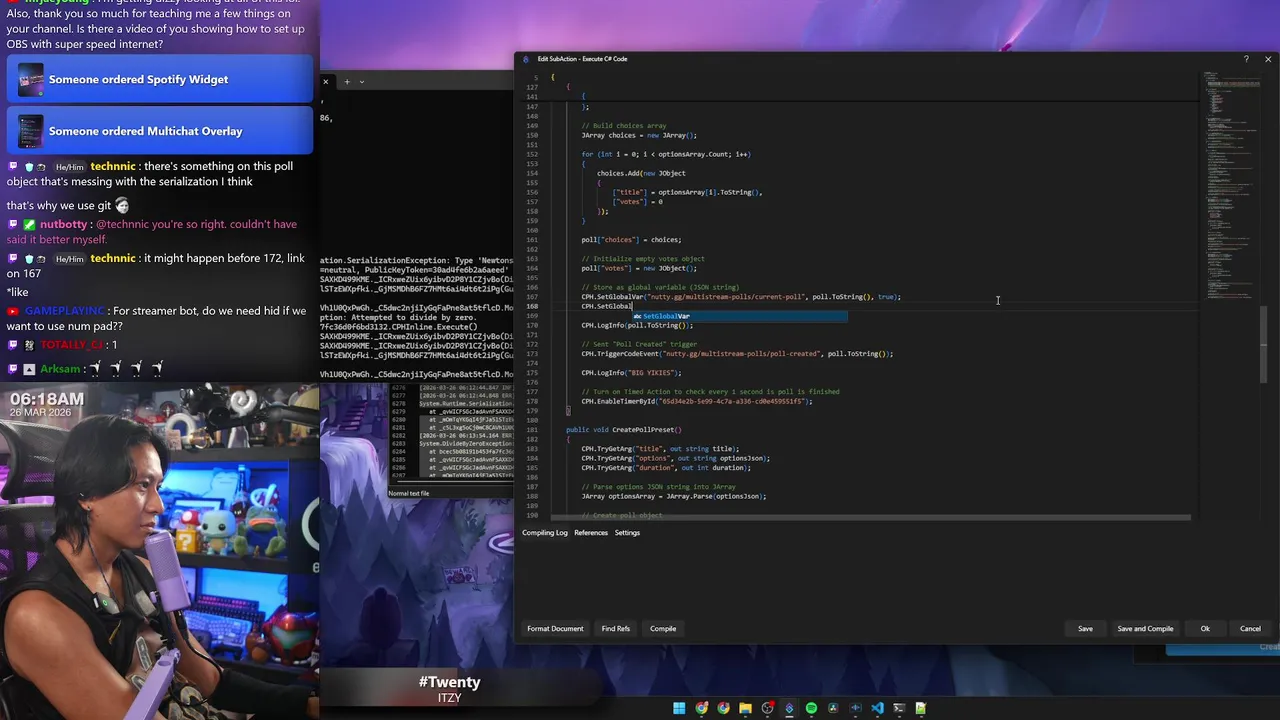Open the Windows Start menu
The image size is (1280, 720).
pyautogui.click(x=679, y=708)
